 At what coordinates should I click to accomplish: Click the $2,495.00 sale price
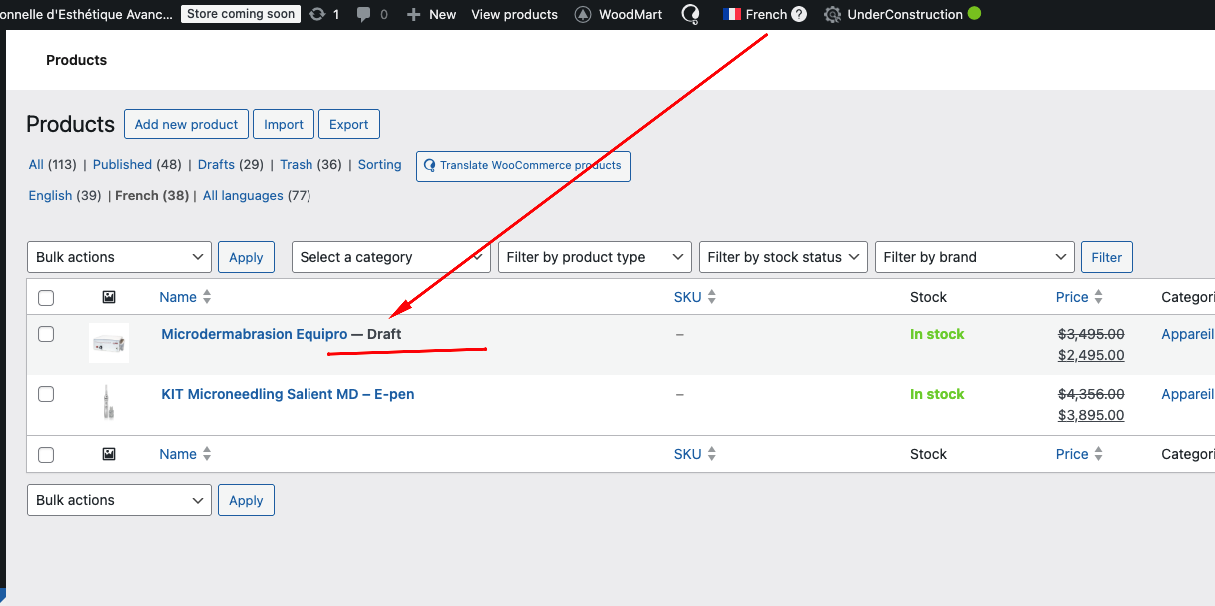pos(1091,355)
